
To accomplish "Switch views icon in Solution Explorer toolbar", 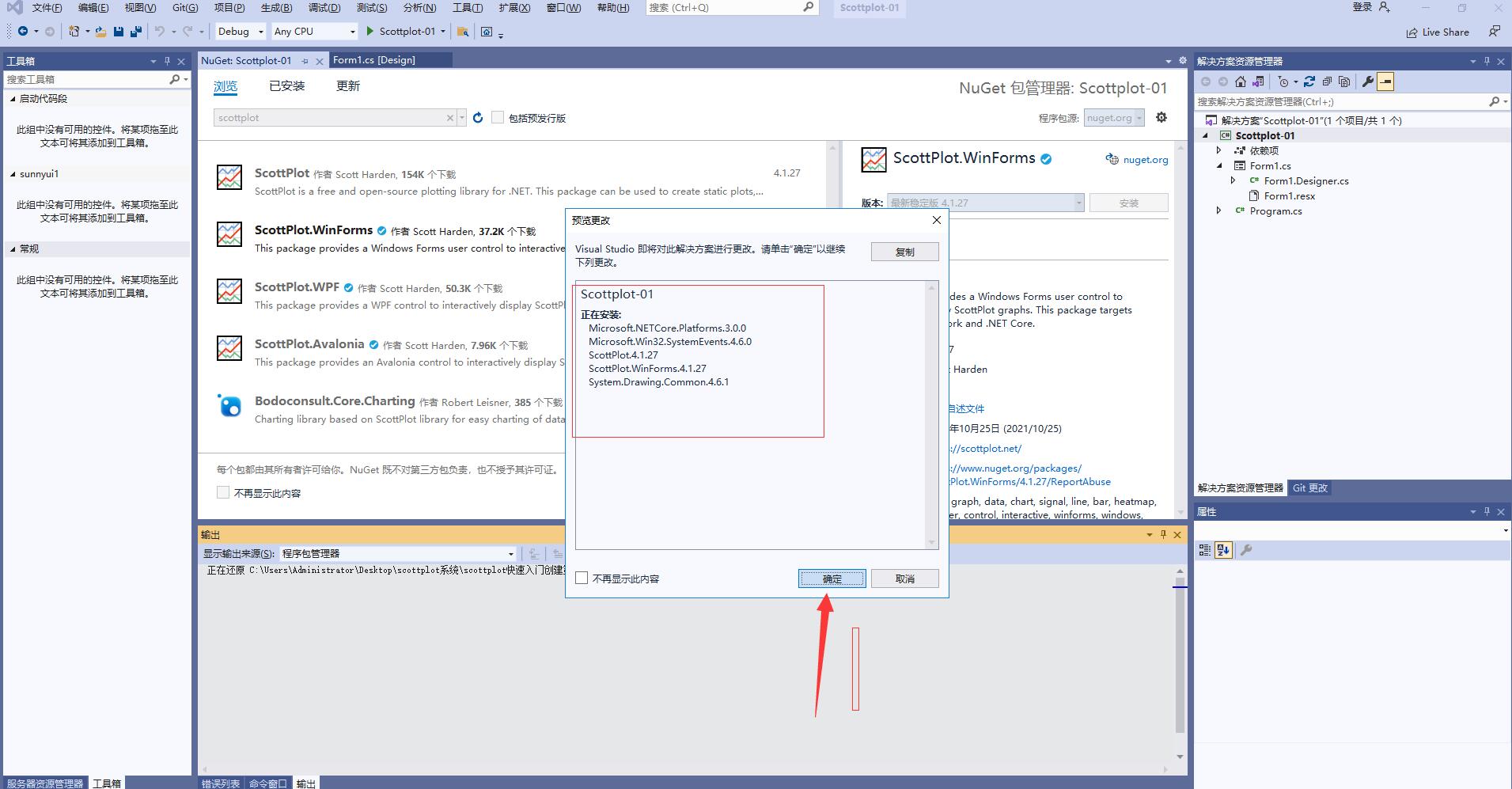I will pyautogui.click(x=1258, y=82).
